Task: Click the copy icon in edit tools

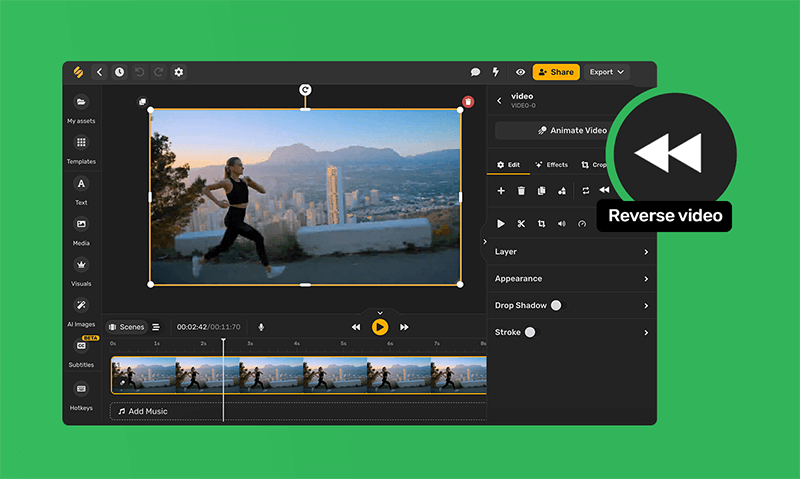Action: [x=541, y=191]
